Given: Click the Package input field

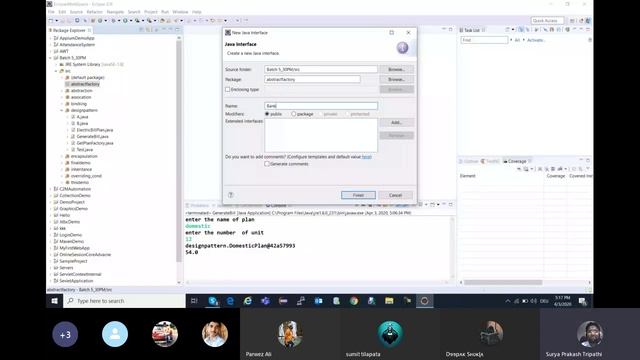Looking at the screenshot, I should [312, 79].
